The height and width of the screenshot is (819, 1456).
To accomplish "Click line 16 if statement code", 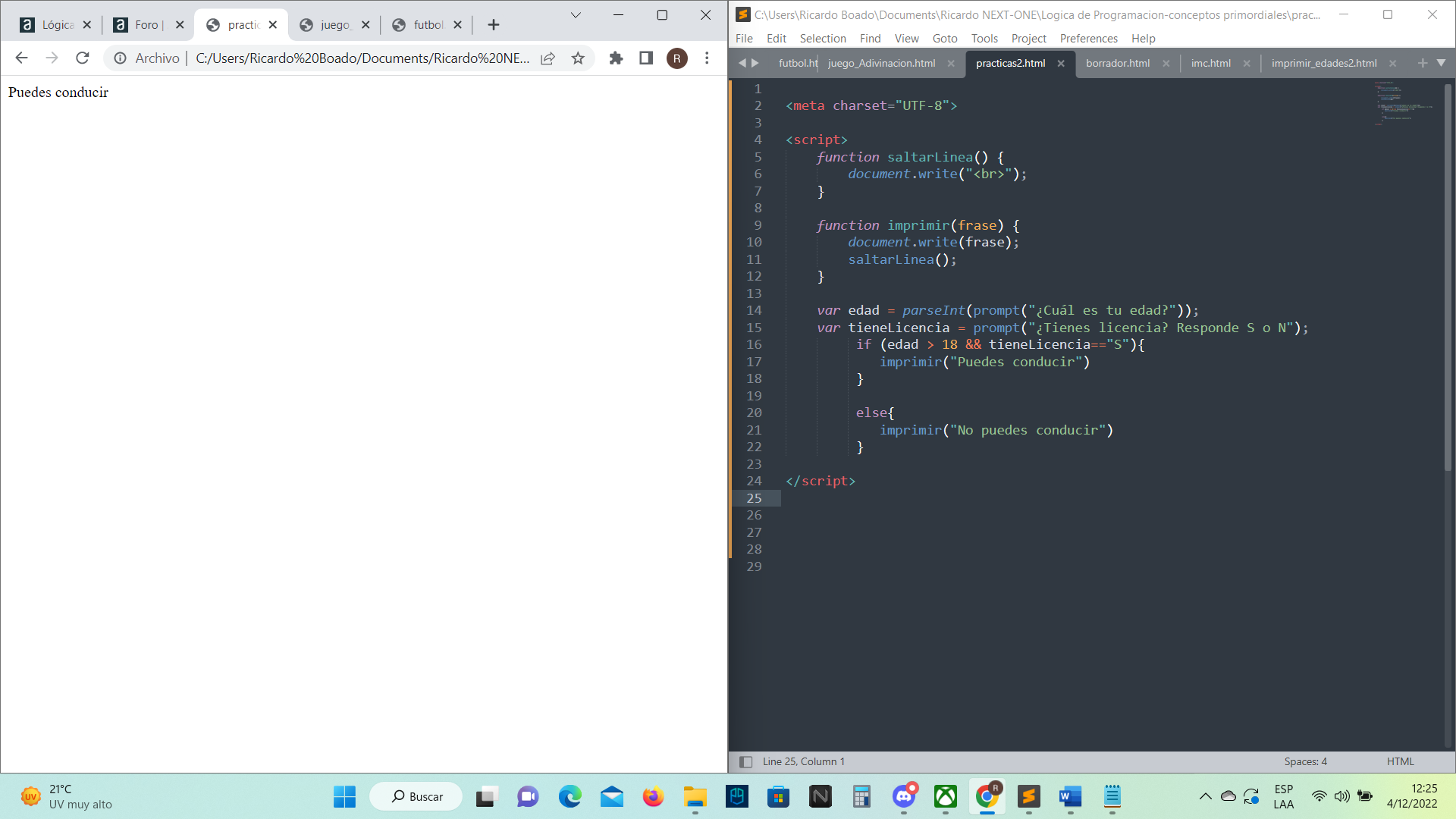I will pyautogui.click(x=1000, y=345).
